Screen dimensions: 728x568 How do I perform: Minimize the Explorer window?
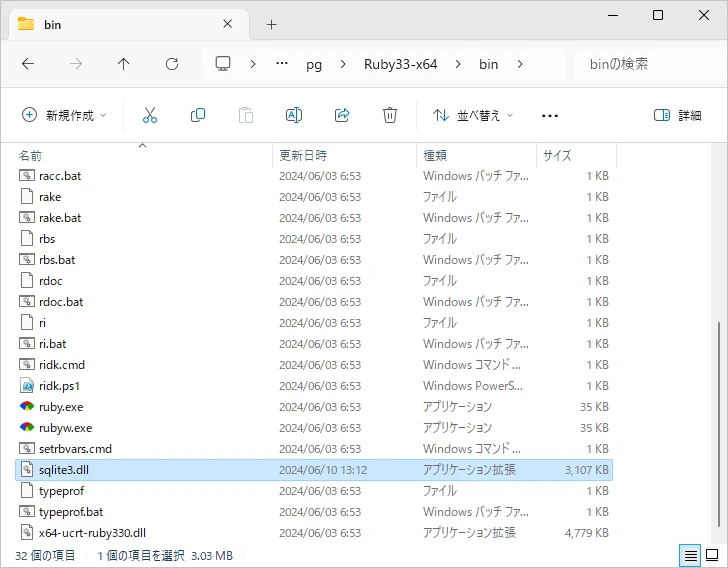coord(613,15)
